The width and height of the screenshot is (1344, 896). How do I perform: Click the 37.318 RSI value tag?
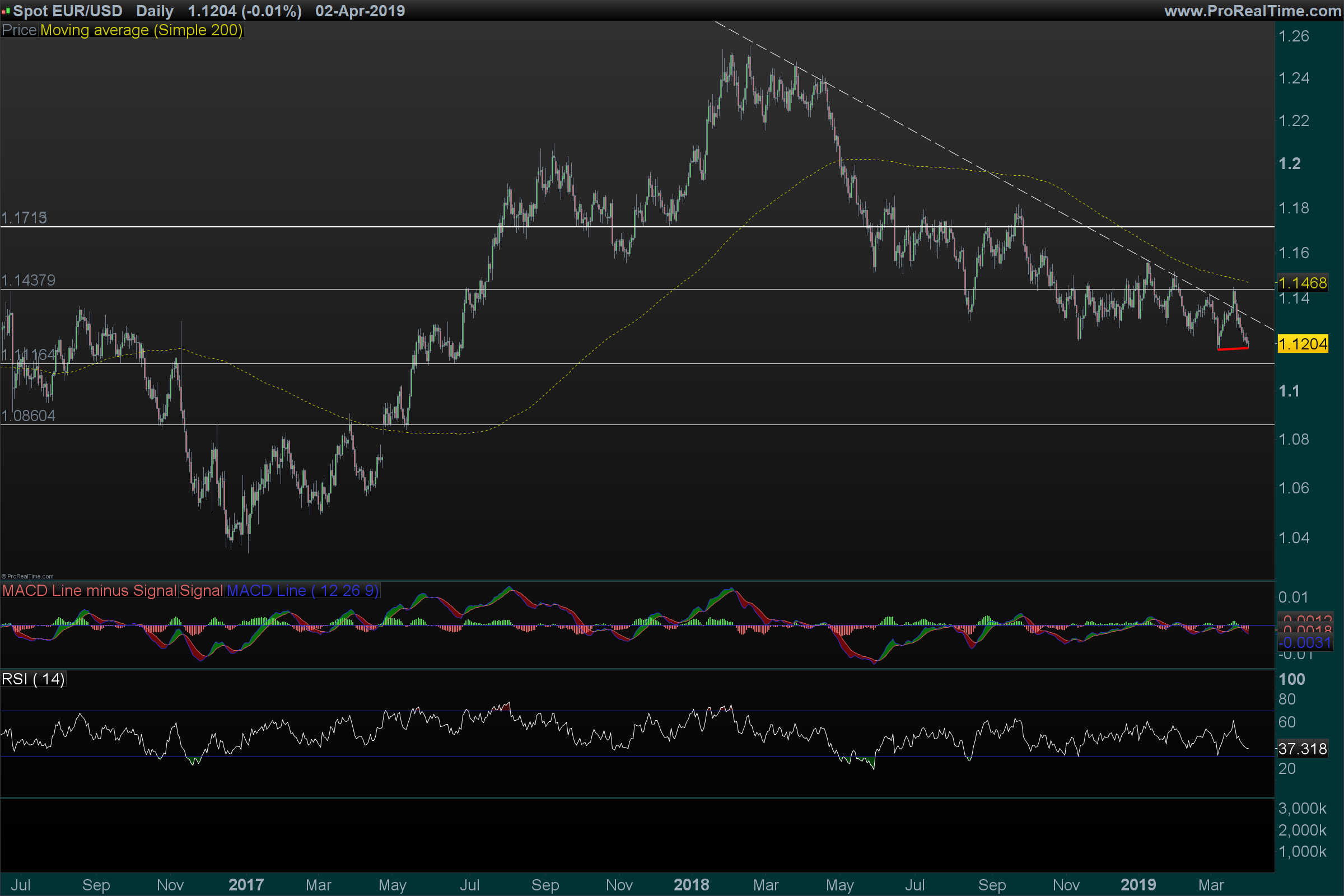[1303, 749]
